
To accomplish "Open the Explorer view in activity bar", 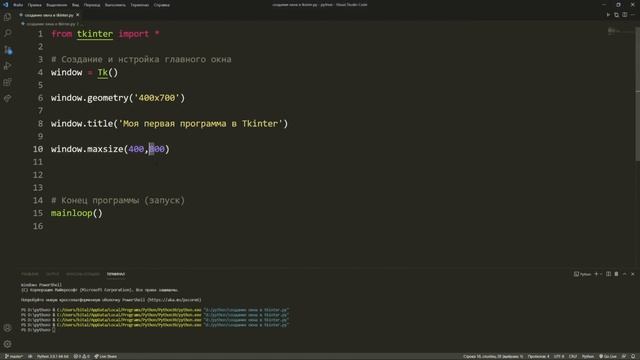I will [7, 17].
